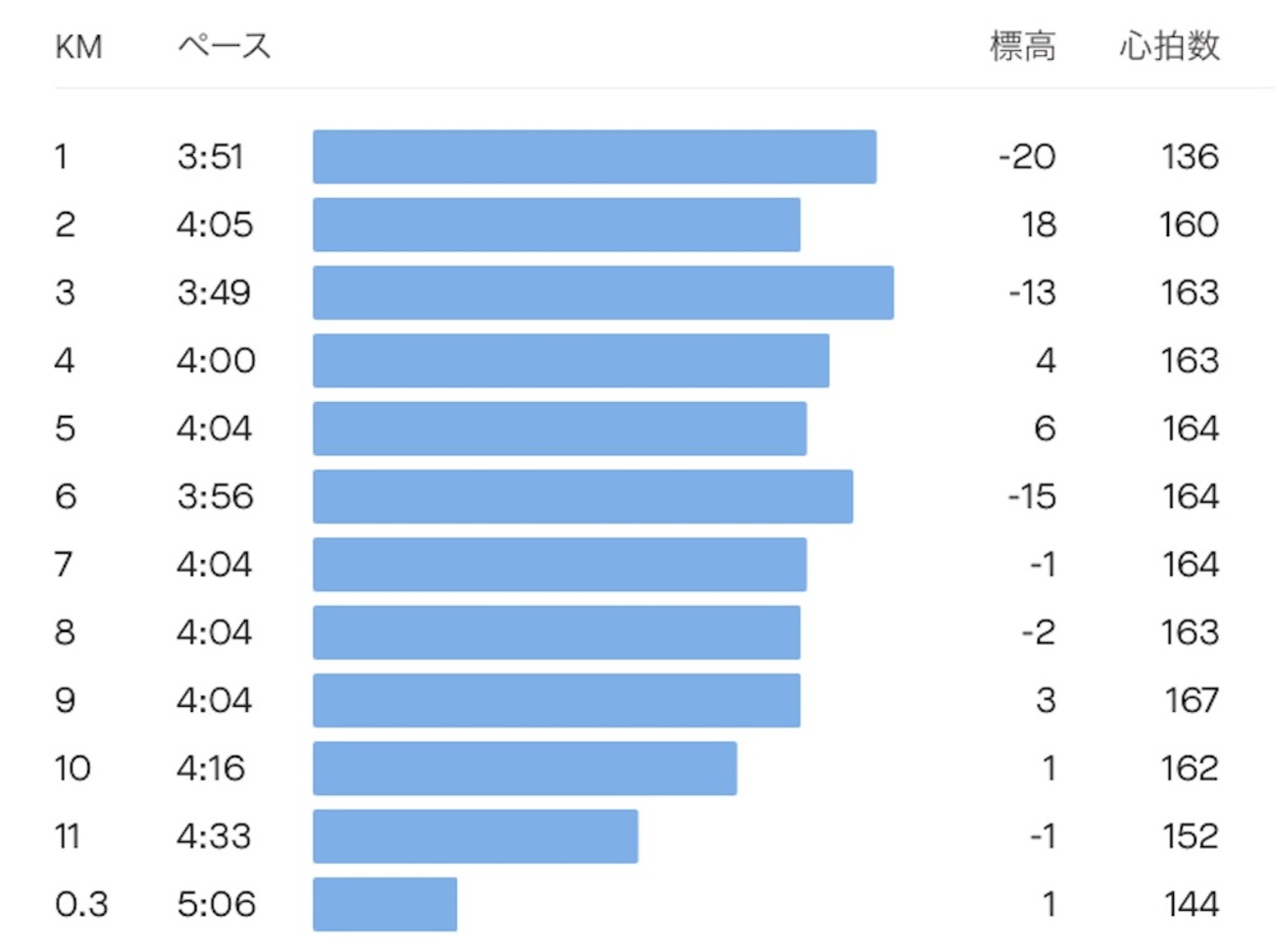Select the kilometer 2 pace bar
This screenshot has width=1275, height=952.
(x=556, y=225)
